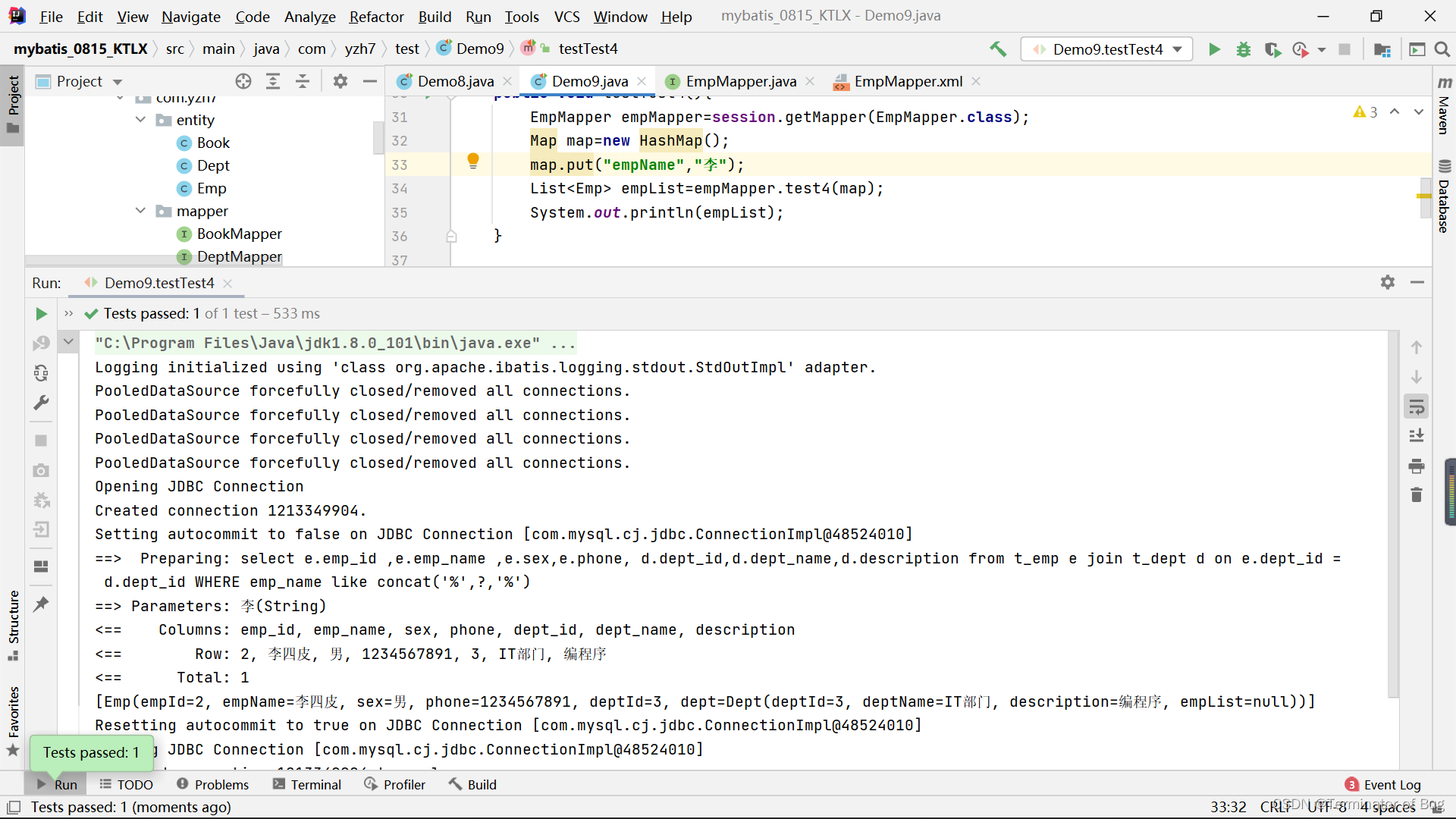Select BookMapper interface in tree

(x=239, y=234)
